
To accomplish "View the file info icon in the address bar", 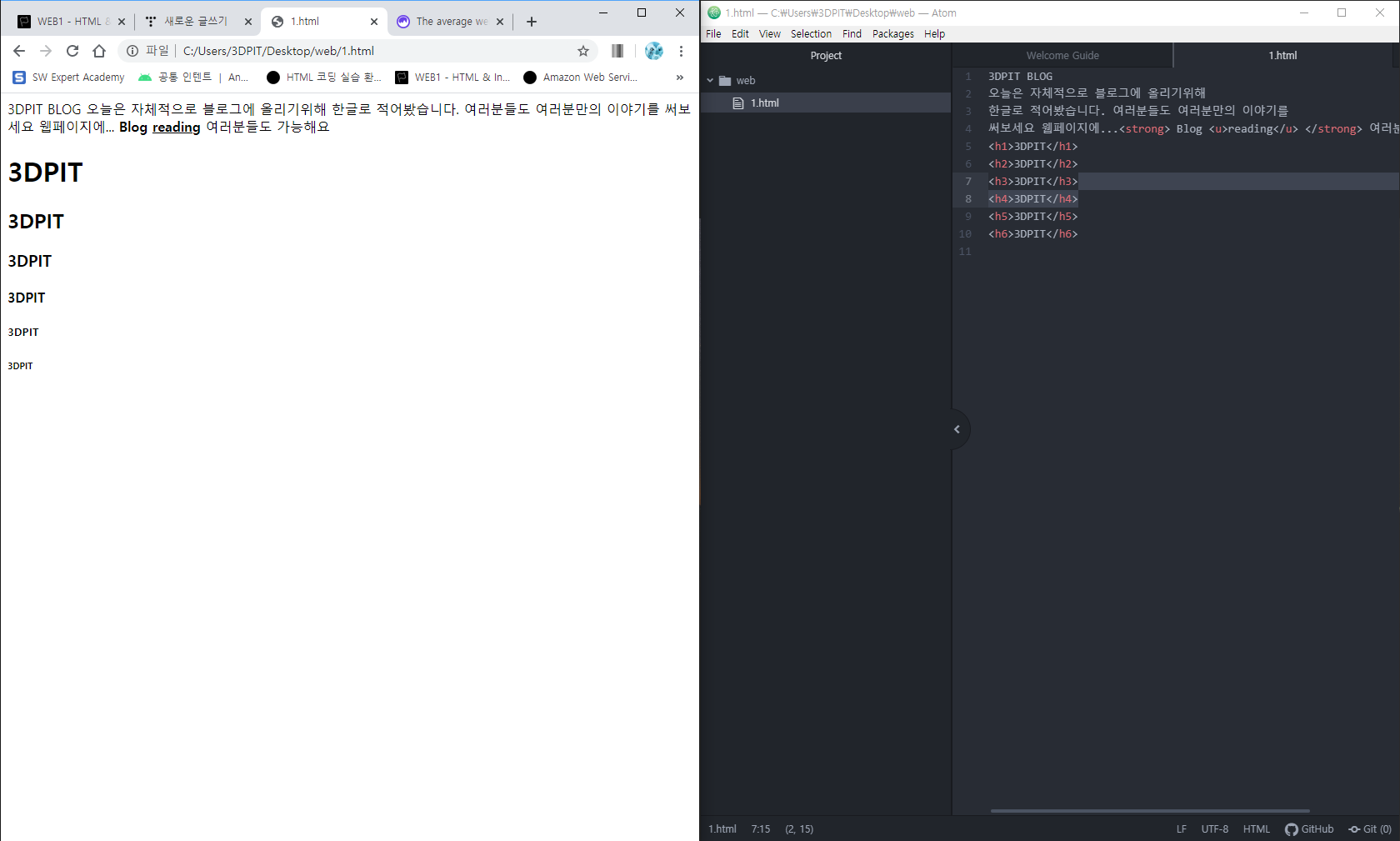I will [x=132, y=51].
